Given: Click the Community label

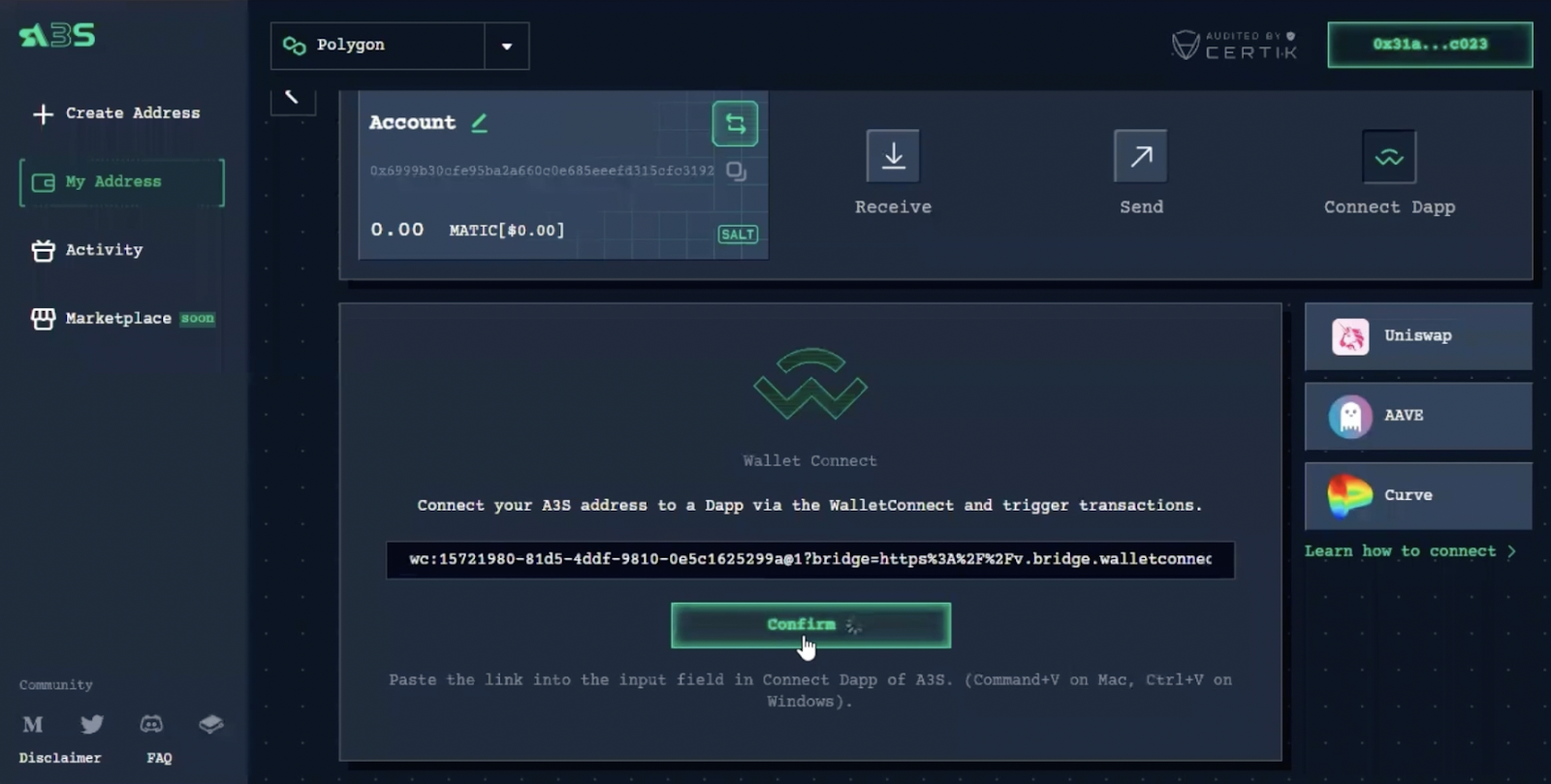Looking at the screenshot, I should coord(56,685).
